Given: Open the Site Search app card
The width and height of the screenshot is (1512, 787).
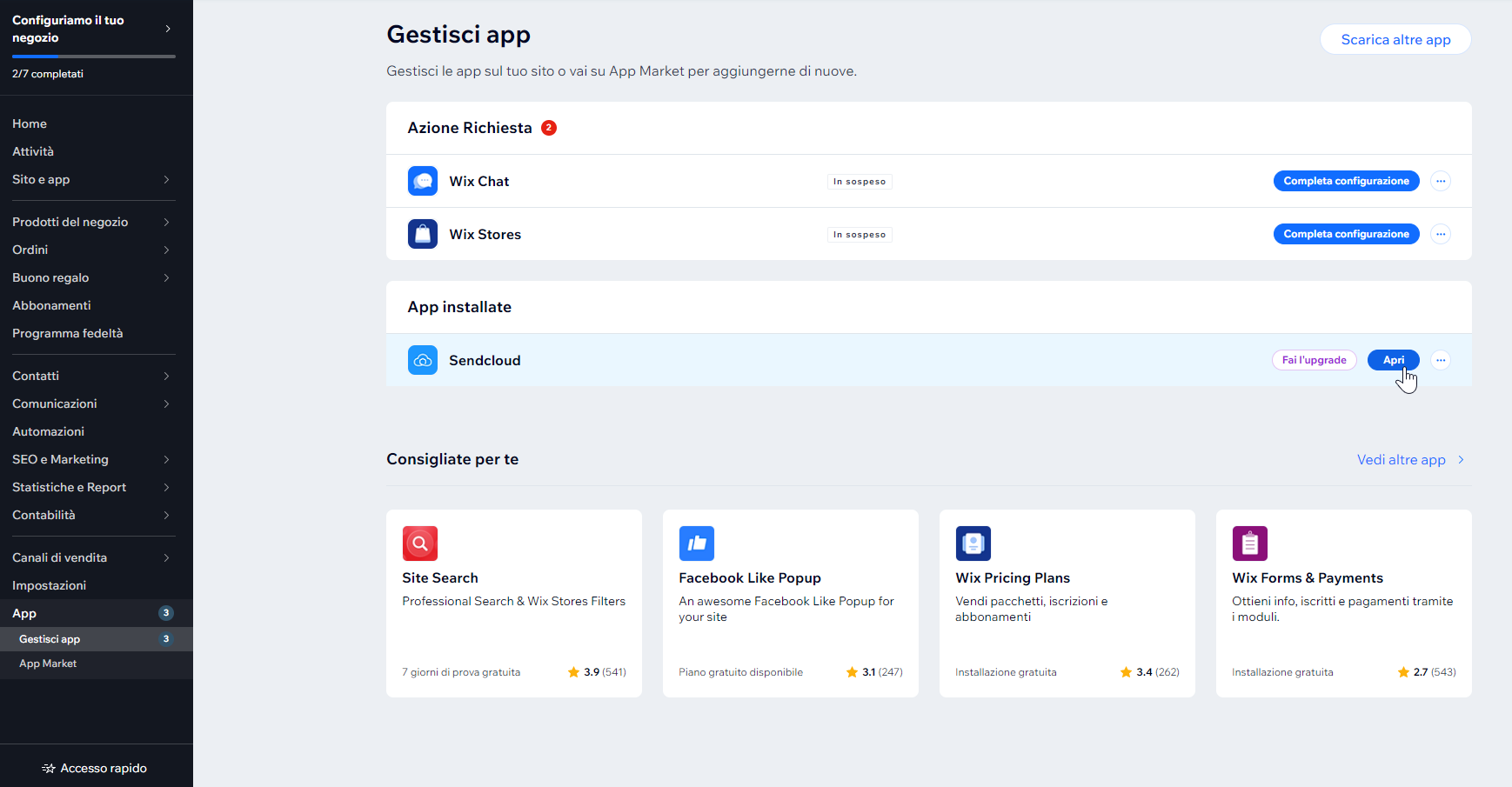Looking at the screenshot, I should tap(514, 604).
